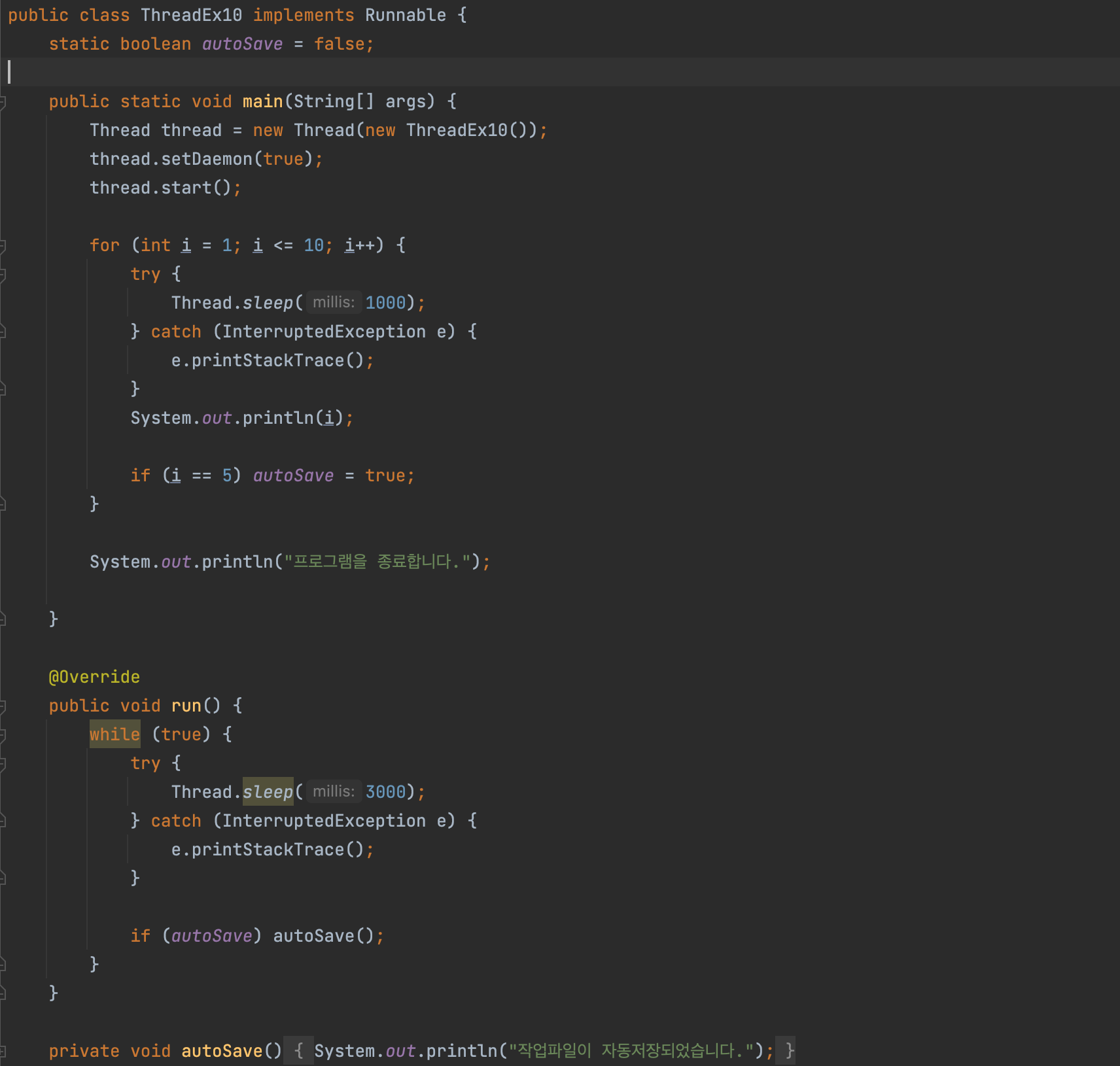Click the false value of autoSave
The height and width of the screenshot is (1066, 1120).
click(339, 44)
